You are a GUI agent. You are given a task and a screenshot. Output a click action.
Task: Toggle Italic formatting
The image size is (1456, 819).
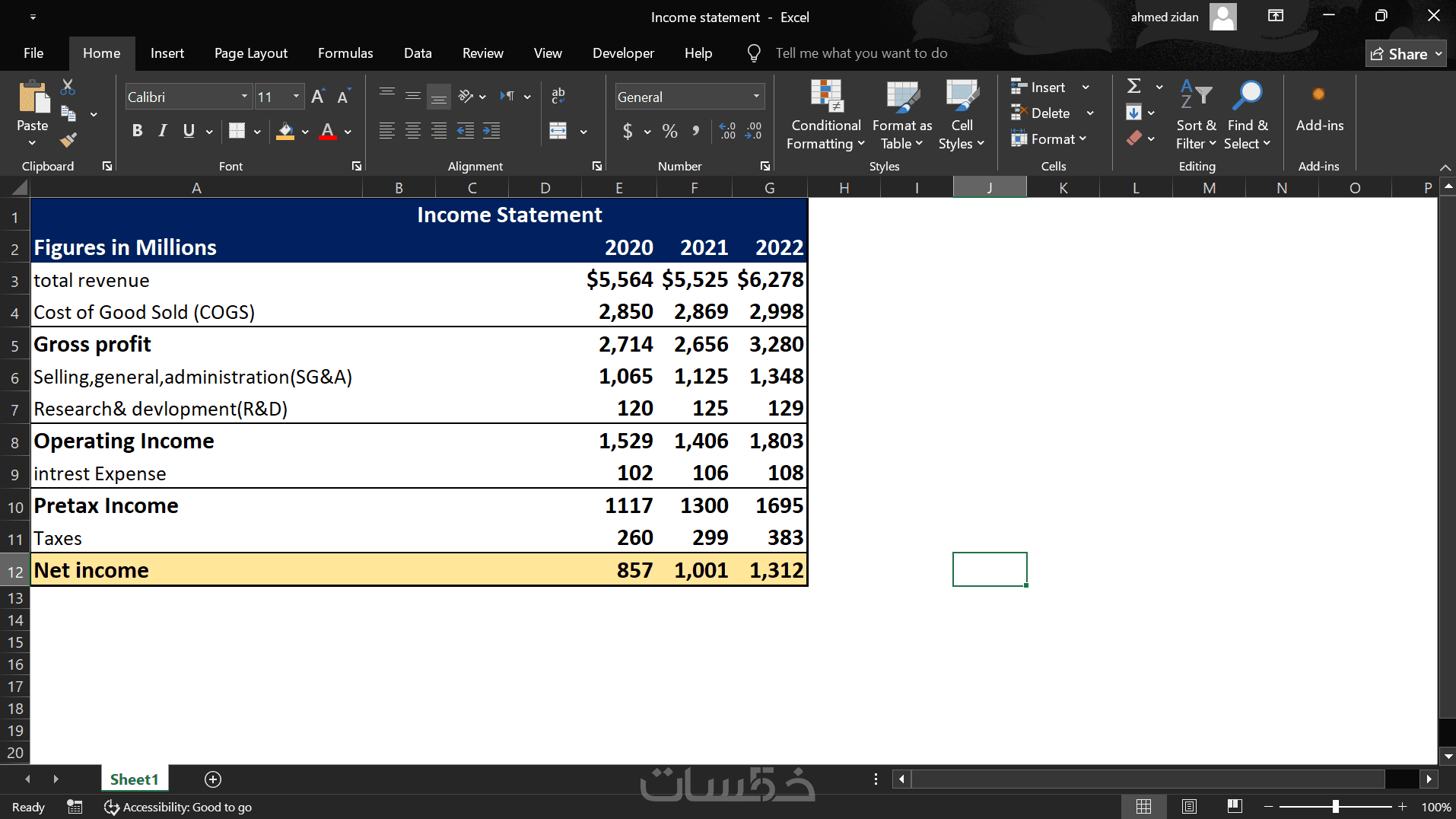[163, 131]
